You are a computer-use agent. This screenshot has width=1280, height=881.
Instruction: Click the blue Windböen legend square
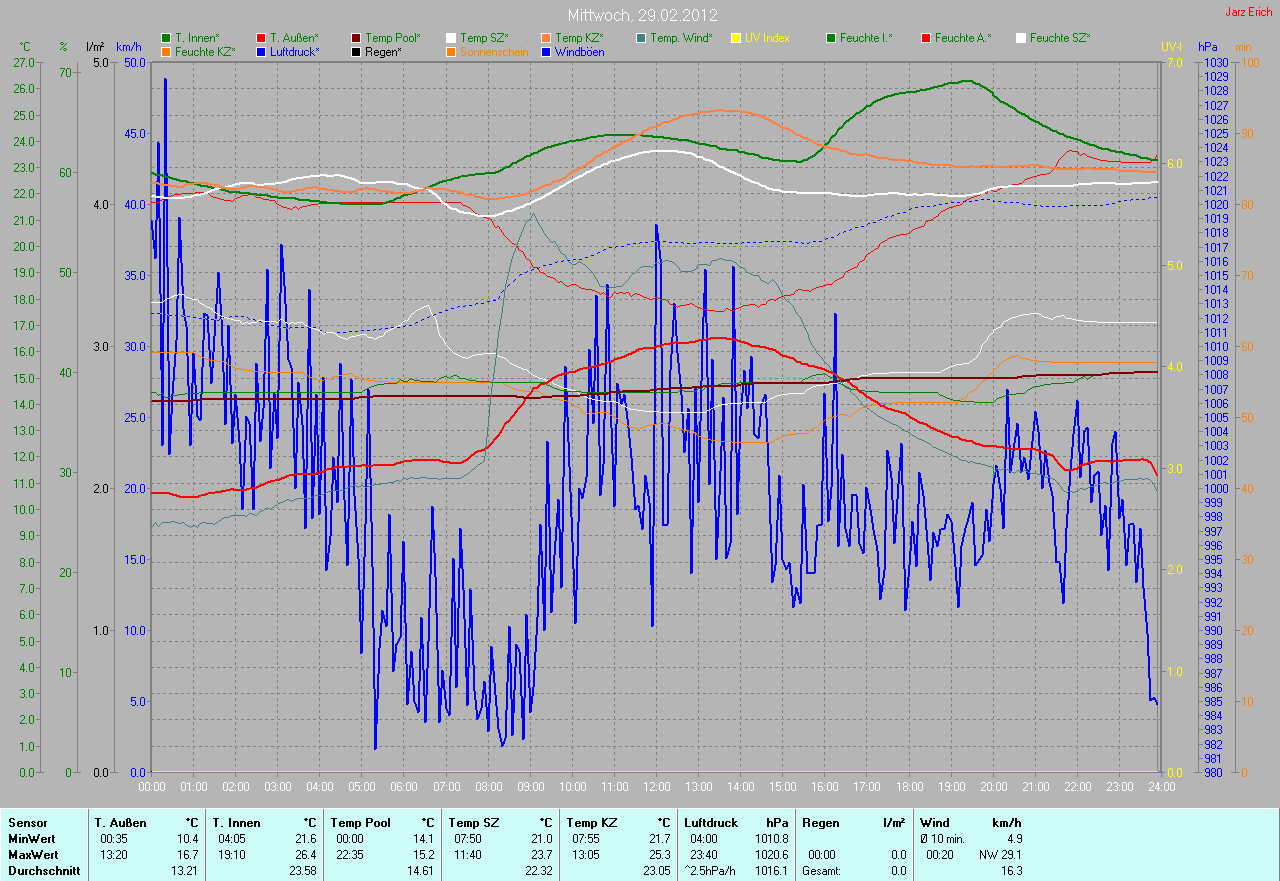[x=546, y=51]
